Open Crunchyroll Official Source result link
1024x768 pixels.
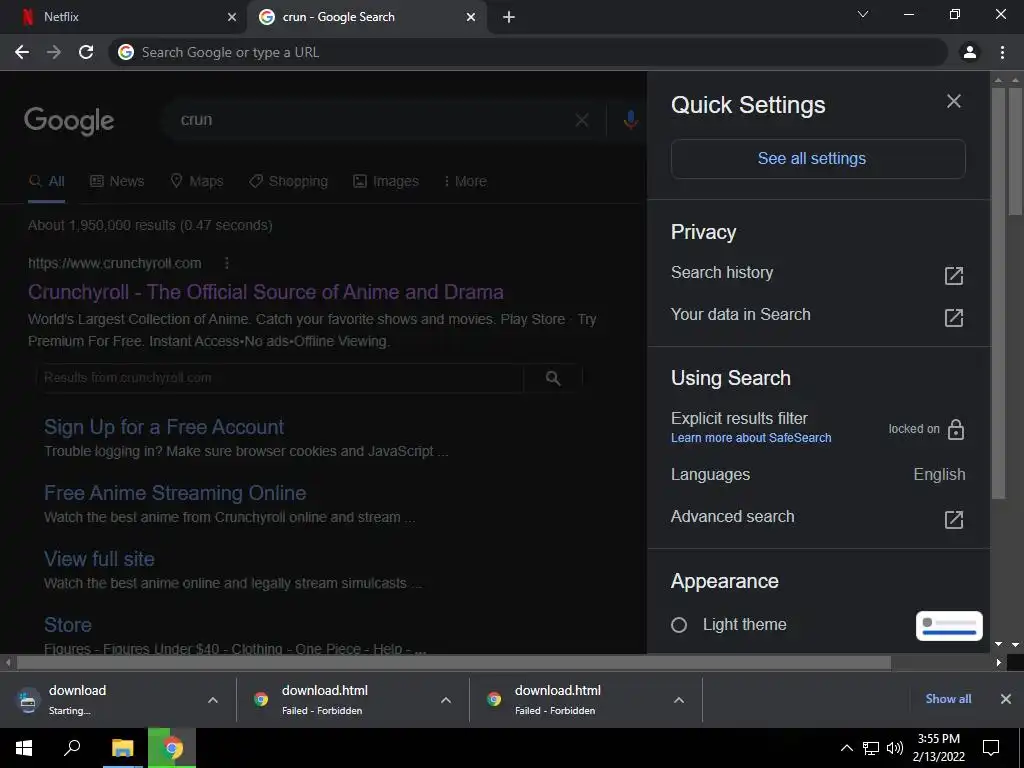266,292
